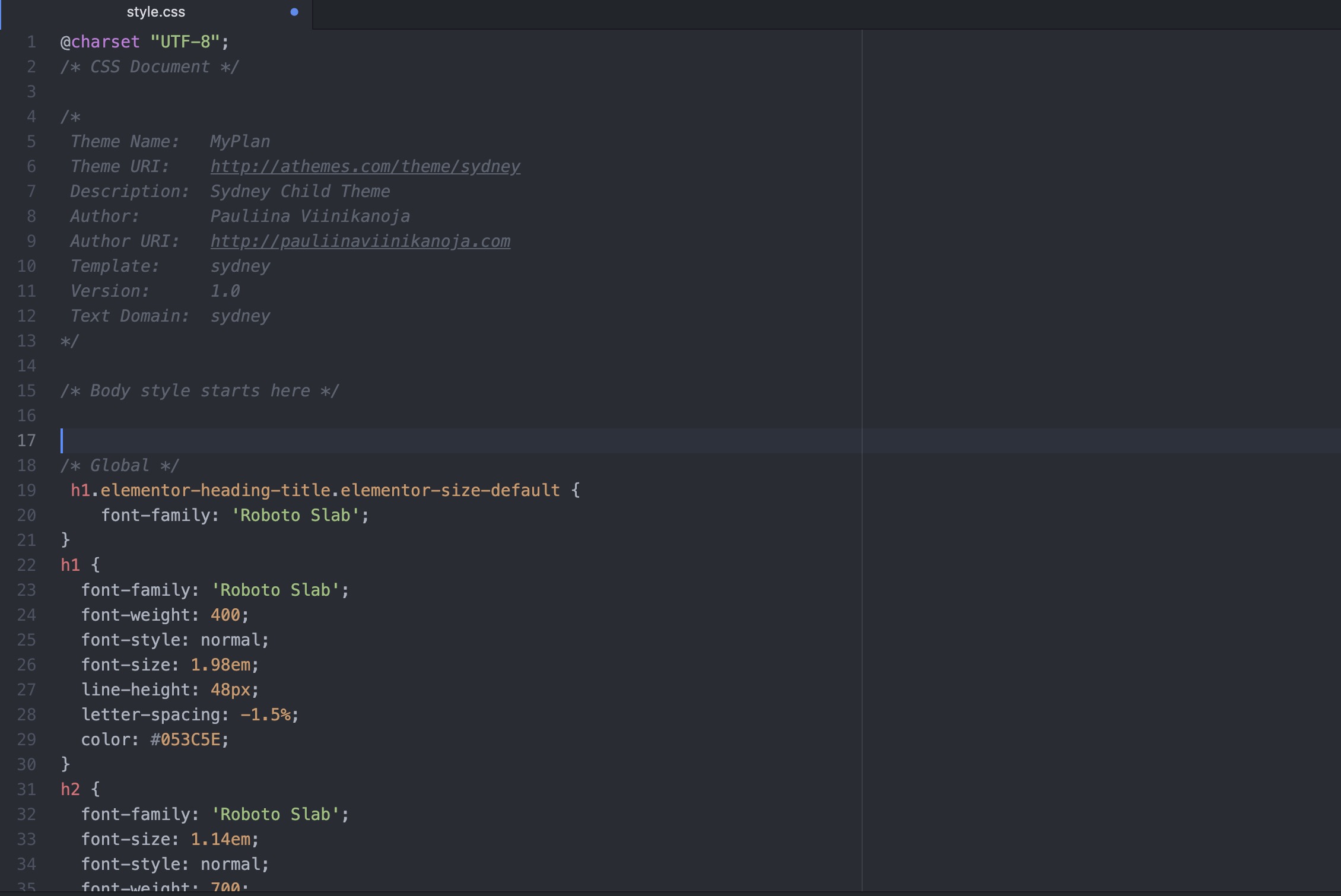Click 'Theme URI:' label on line 6
1341x896 pixels.
120,167
